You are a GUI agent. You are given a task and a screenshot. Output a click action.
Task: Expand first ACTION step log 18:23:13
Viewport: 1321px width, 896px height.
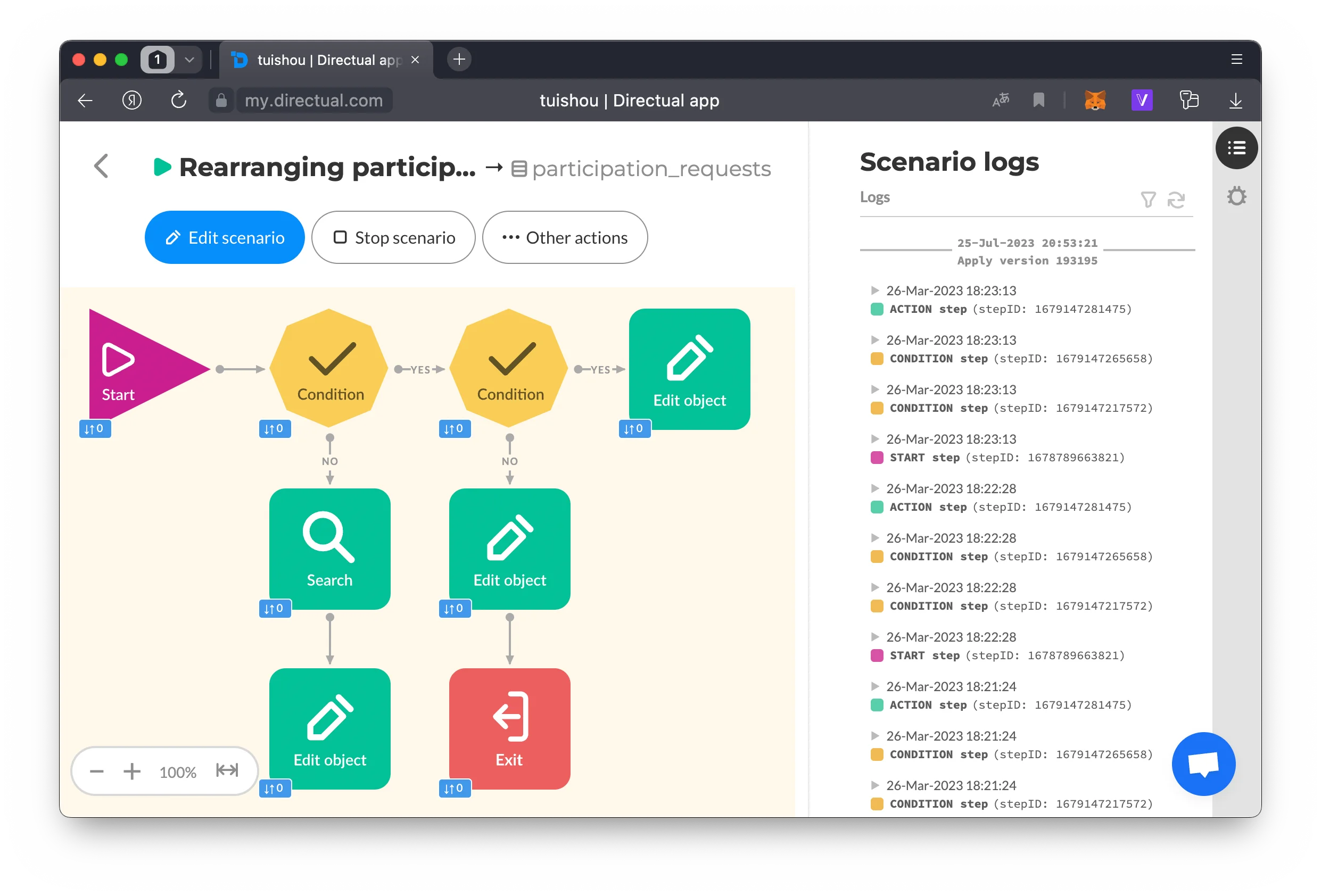click(875, 291)
